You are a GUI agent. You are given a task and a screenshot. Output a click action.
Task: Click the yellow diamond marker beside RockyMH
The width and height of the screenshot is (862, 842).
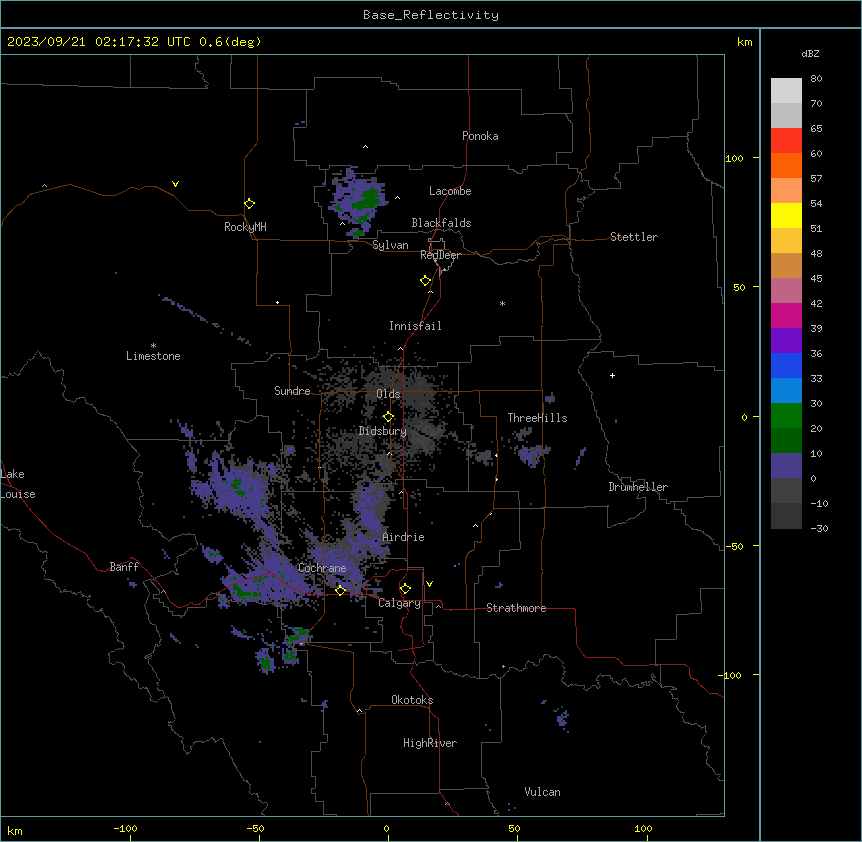pos(250,204)
